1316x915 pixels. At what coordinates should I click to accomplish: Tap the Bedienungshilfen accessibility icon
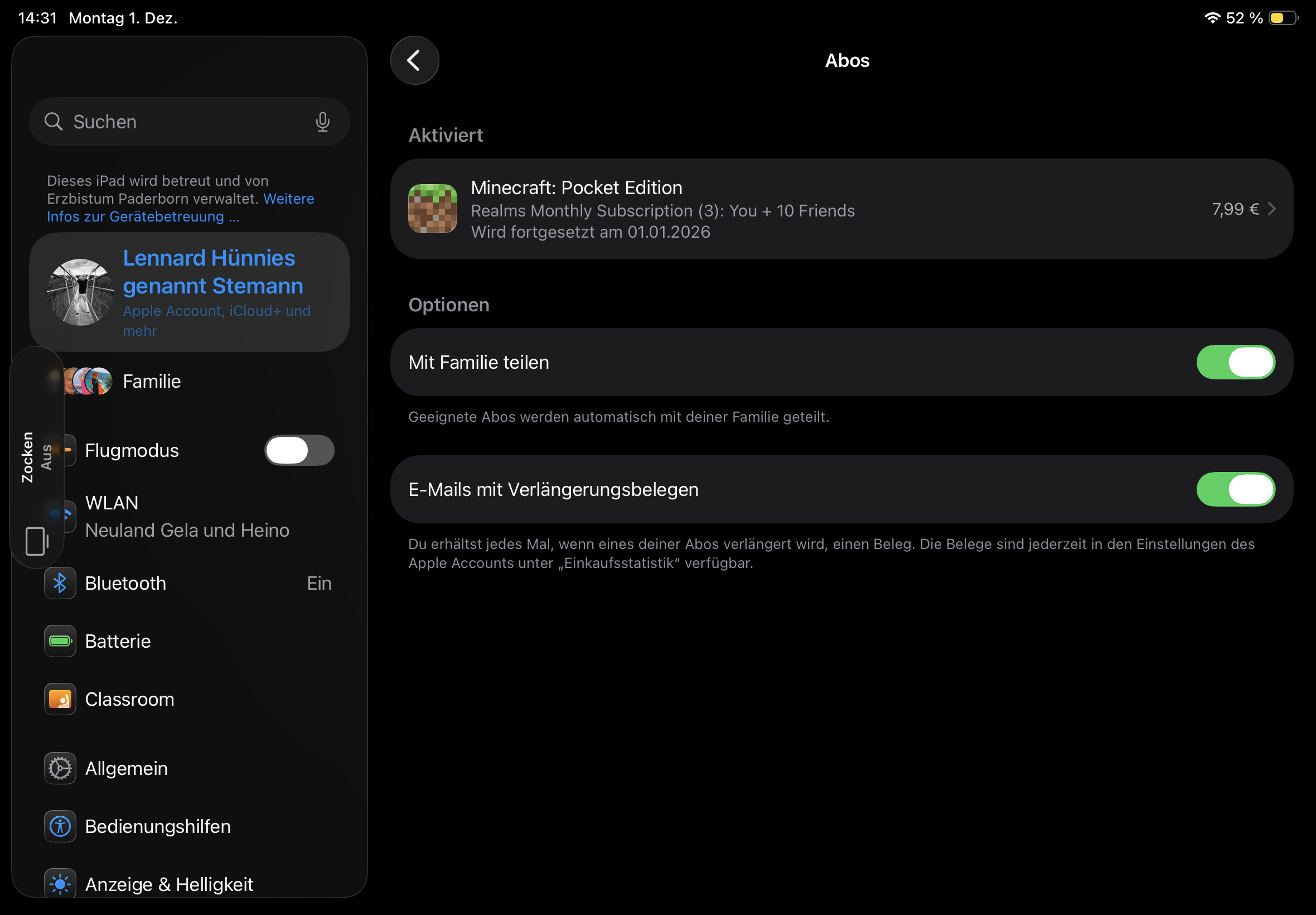click(x=60, y=826)
